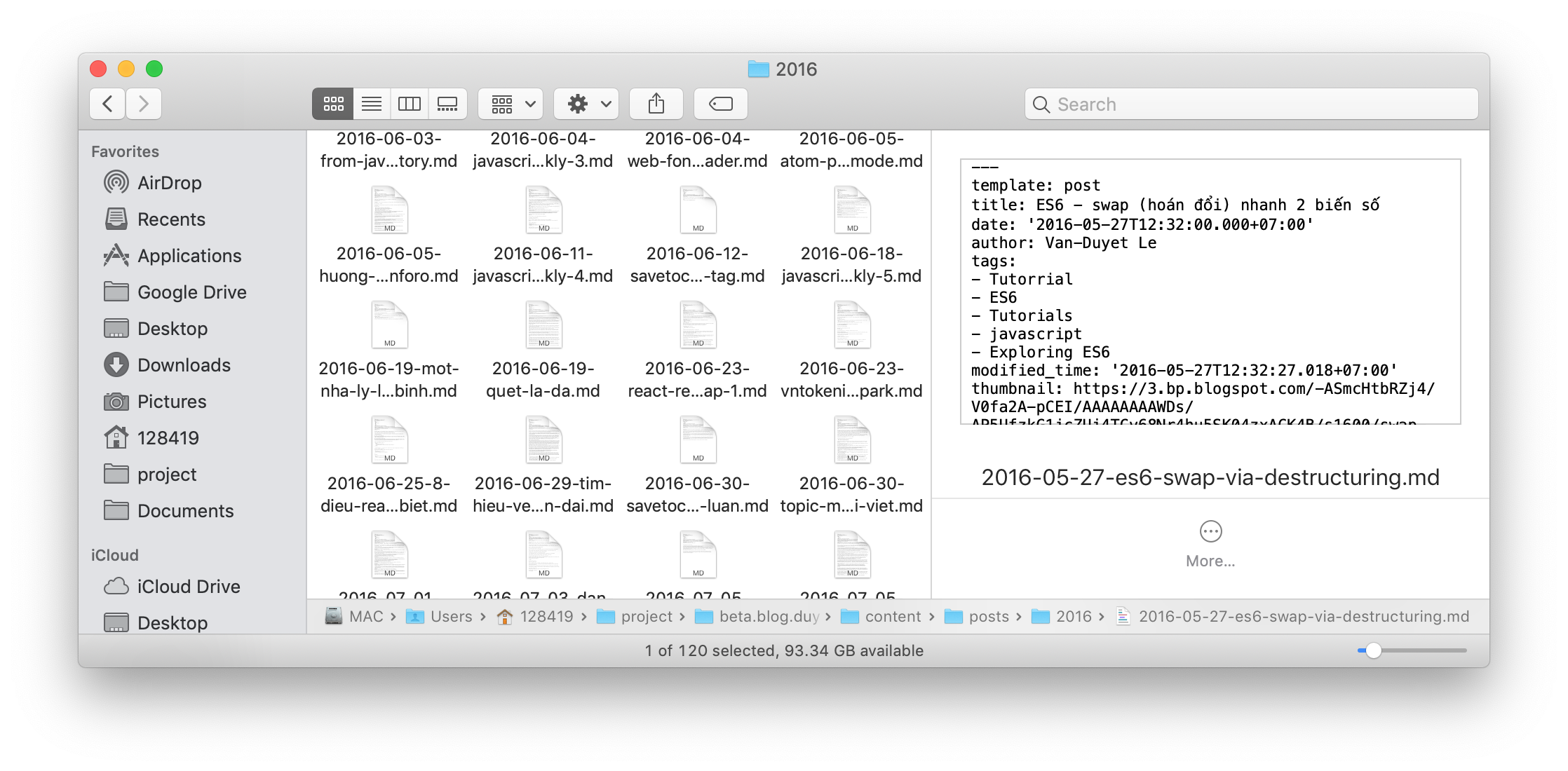Click the back navigation arrow
Image resolution: width=1568 pixels, height=771 pixels.
click(108, 104)
